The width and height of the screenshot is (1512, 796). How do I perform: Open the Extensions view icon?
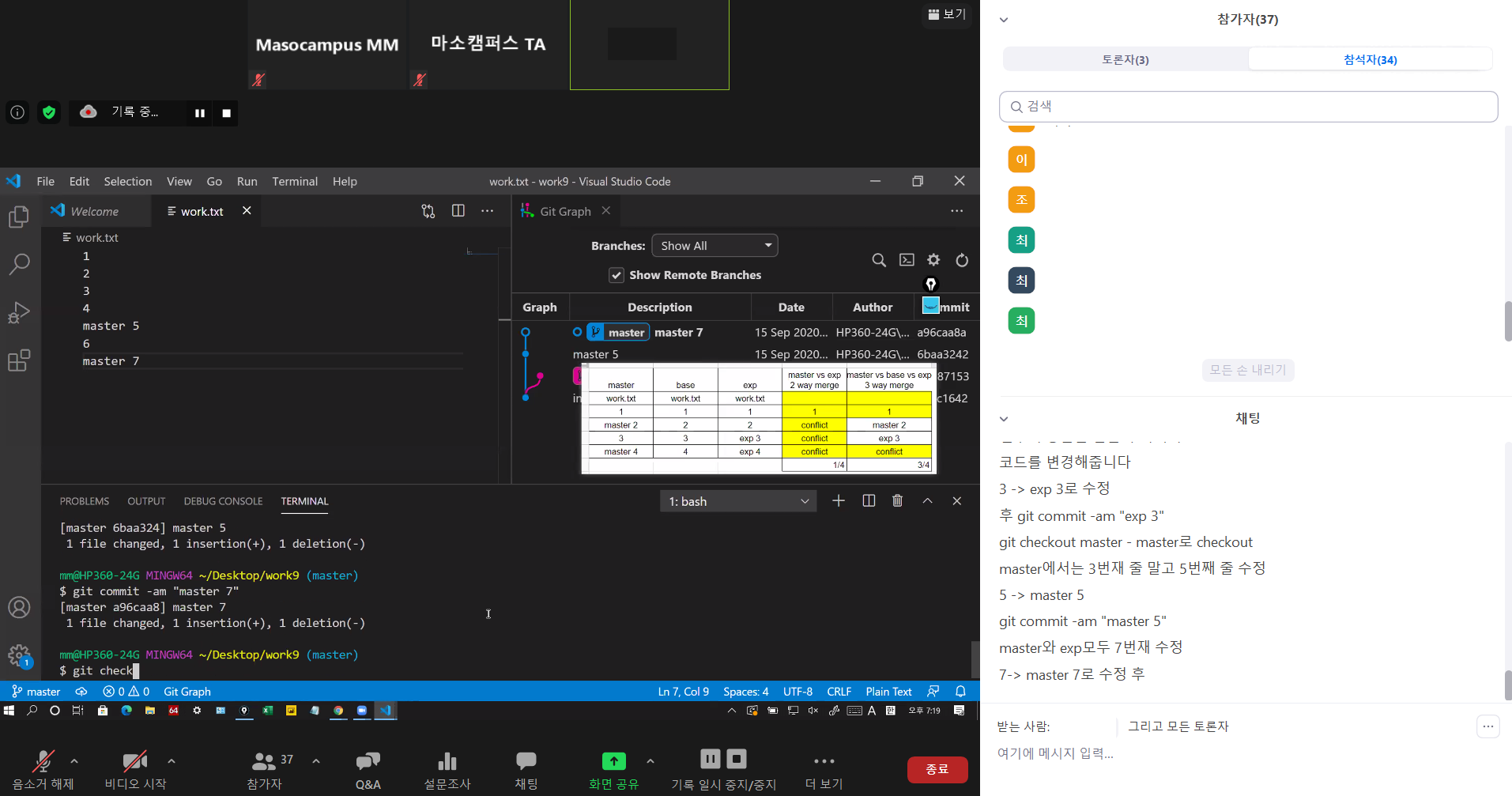19,360
